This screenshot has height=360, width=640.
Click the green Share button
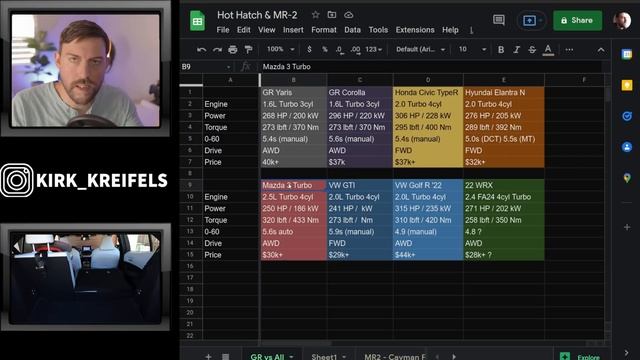pos(577,20)
